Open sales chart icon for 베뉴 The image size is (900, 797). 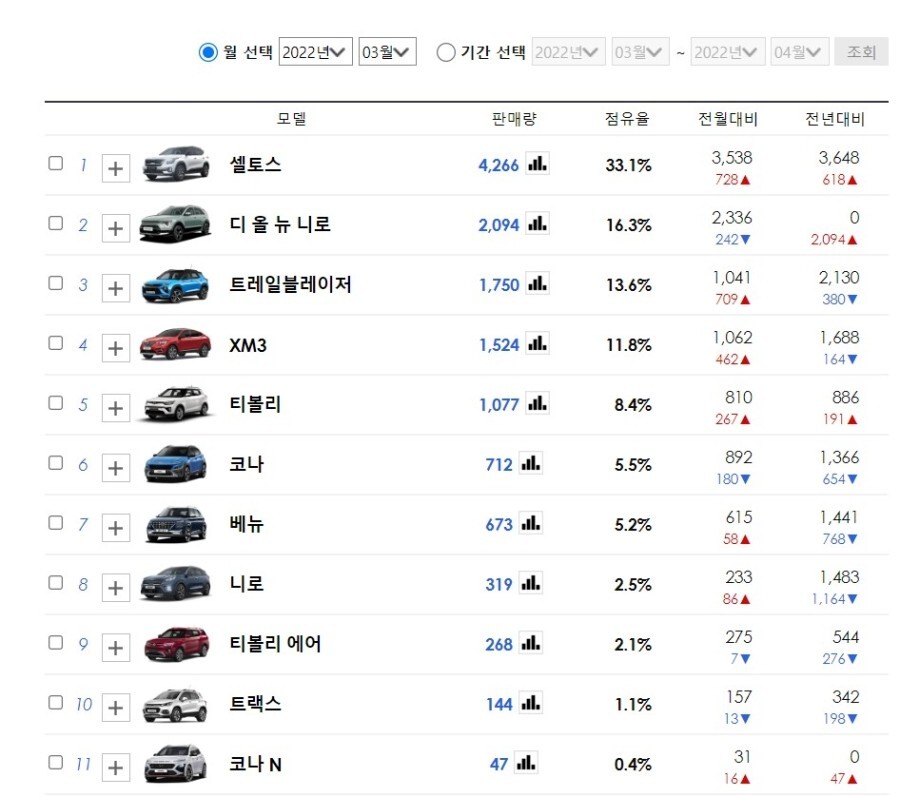coord(530,523)
